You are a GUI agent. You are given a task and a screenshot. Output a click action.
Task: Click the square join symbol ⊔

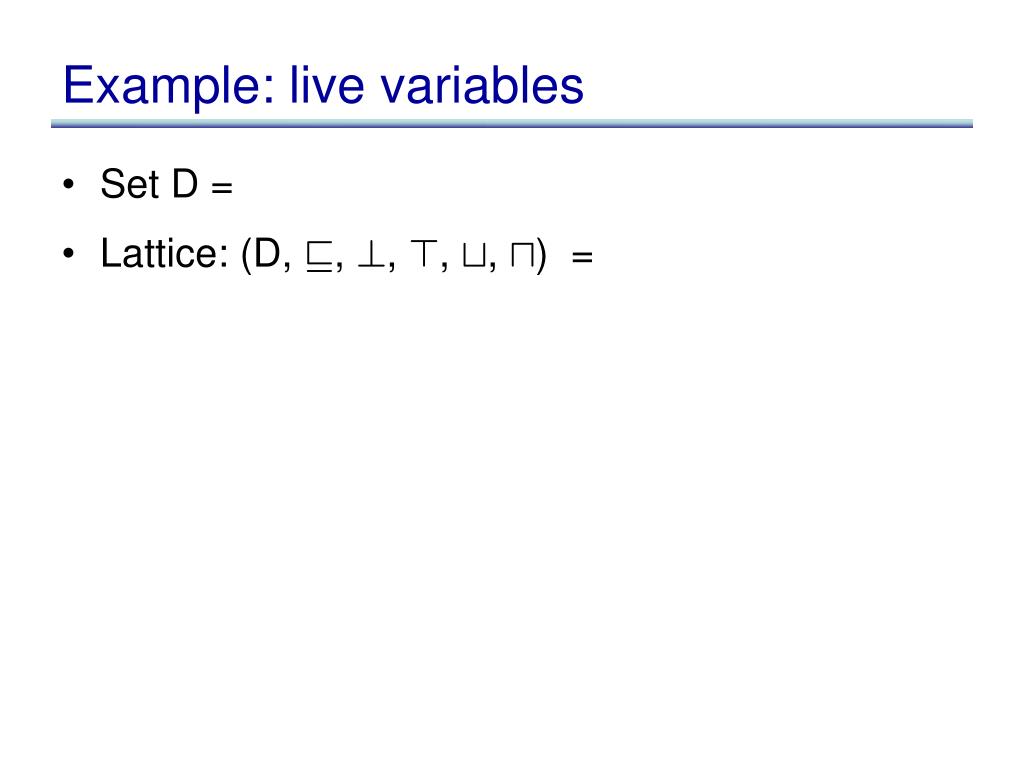point(471,258)
